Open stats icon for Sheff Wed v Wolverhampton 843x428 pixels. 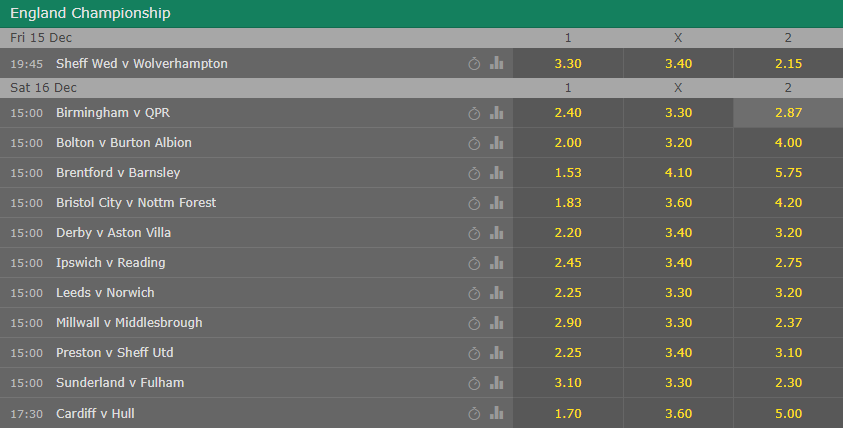(496, 63)
